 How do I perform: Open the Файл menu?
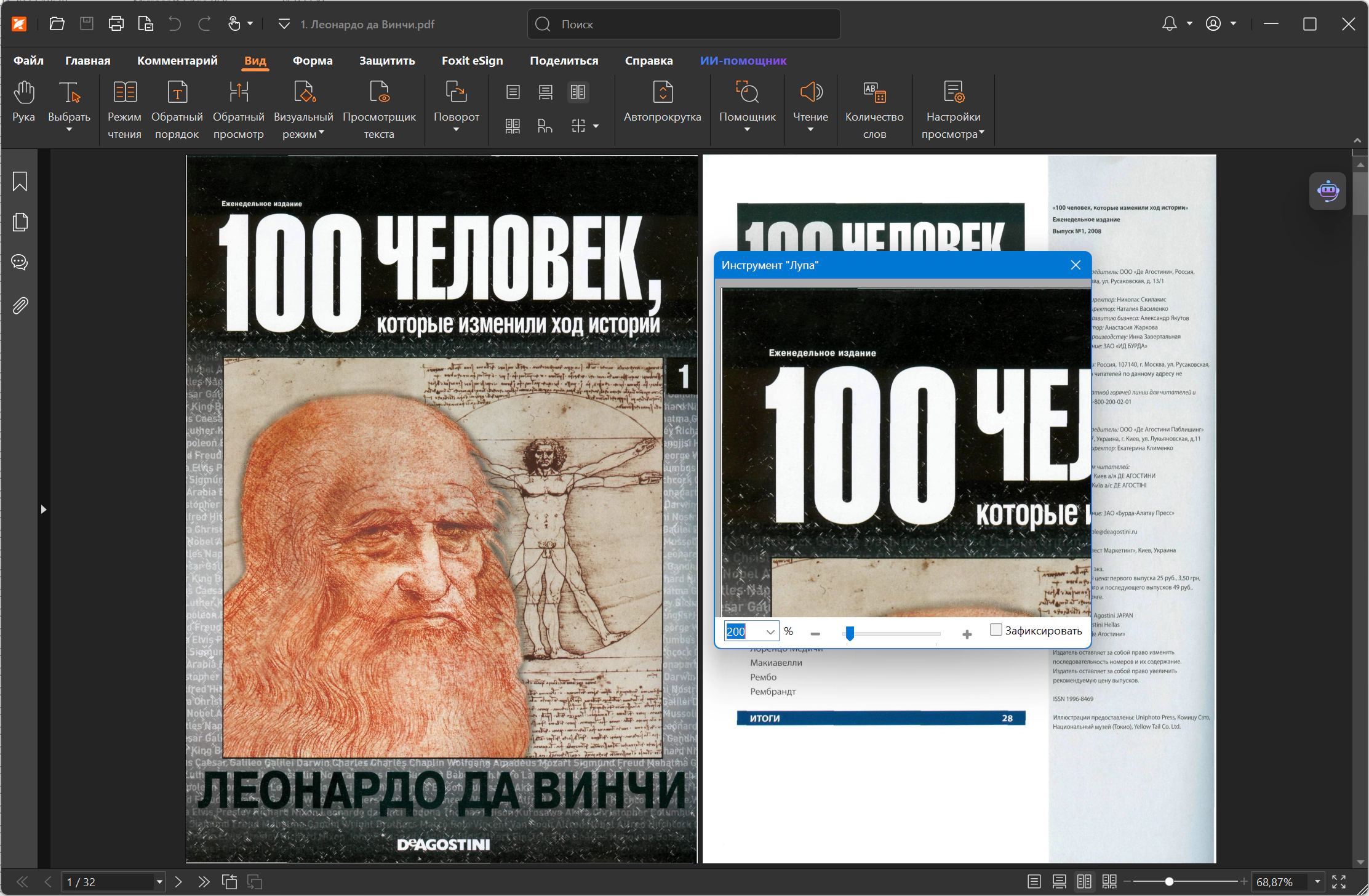click(29, 61)
